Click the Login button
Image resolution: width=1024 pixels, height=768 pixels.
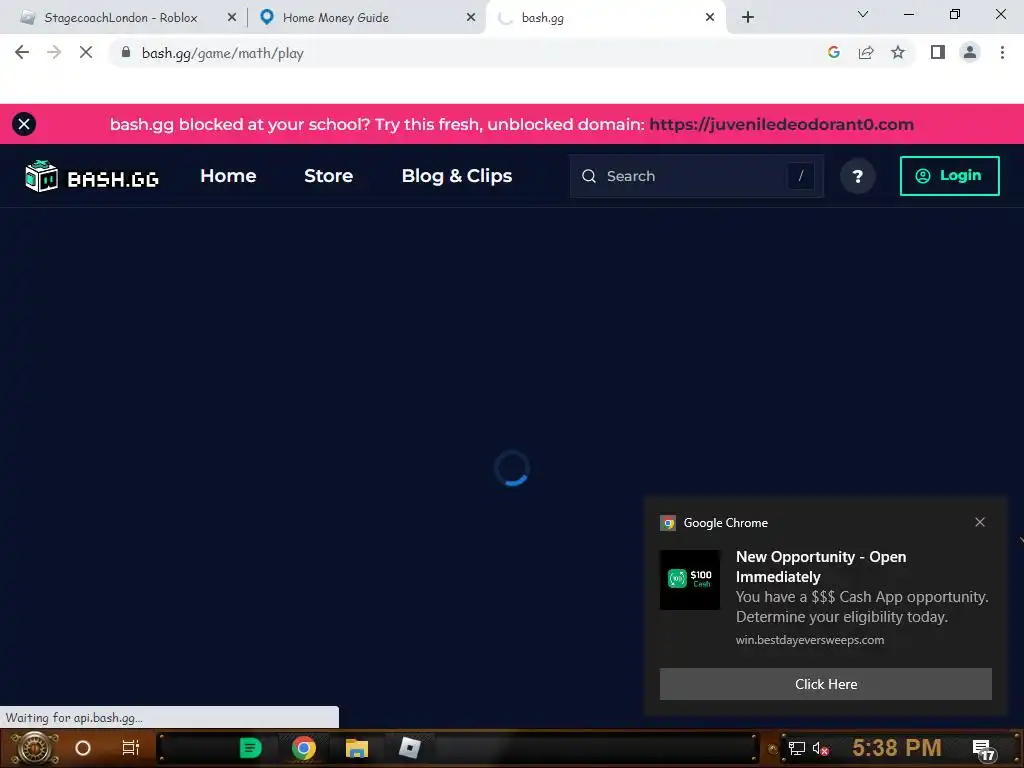coord(950,176)
